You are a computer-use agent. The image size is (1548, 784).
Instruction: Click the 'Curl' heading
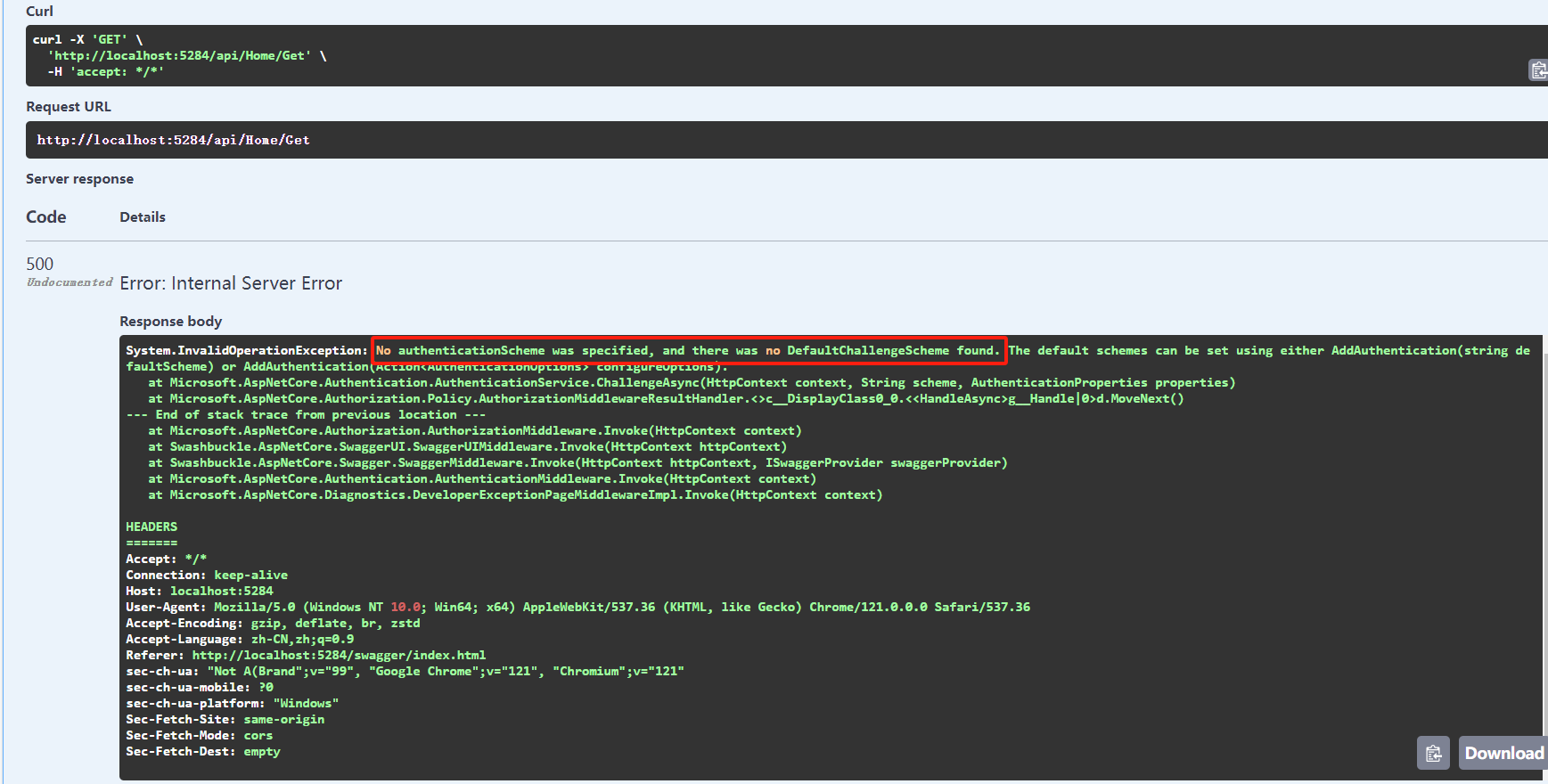click(39, 11)
